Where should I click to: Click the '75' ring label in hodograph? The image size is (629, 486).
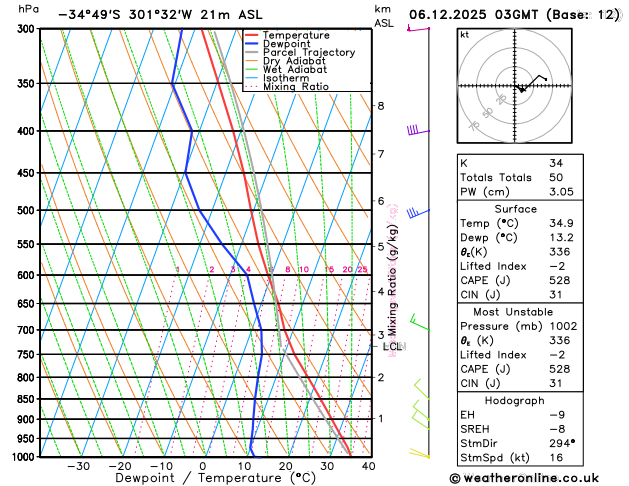click(x=474, y=126)
